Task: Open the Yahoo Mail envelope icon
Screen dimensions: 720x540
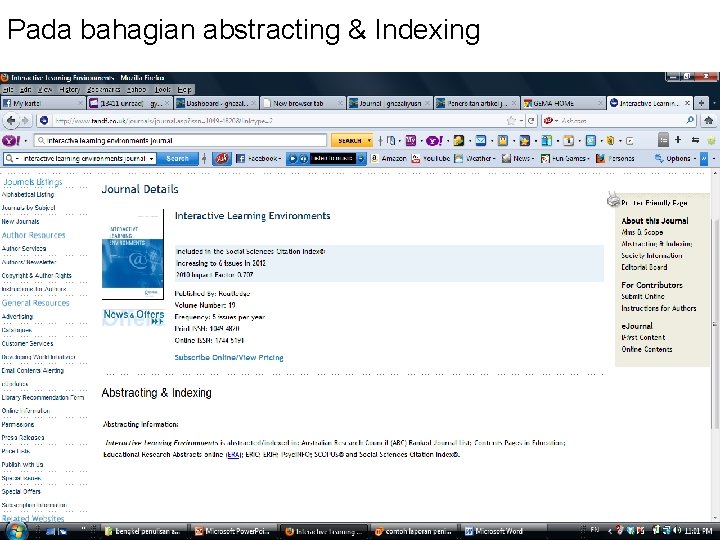Action: [480, 141]
